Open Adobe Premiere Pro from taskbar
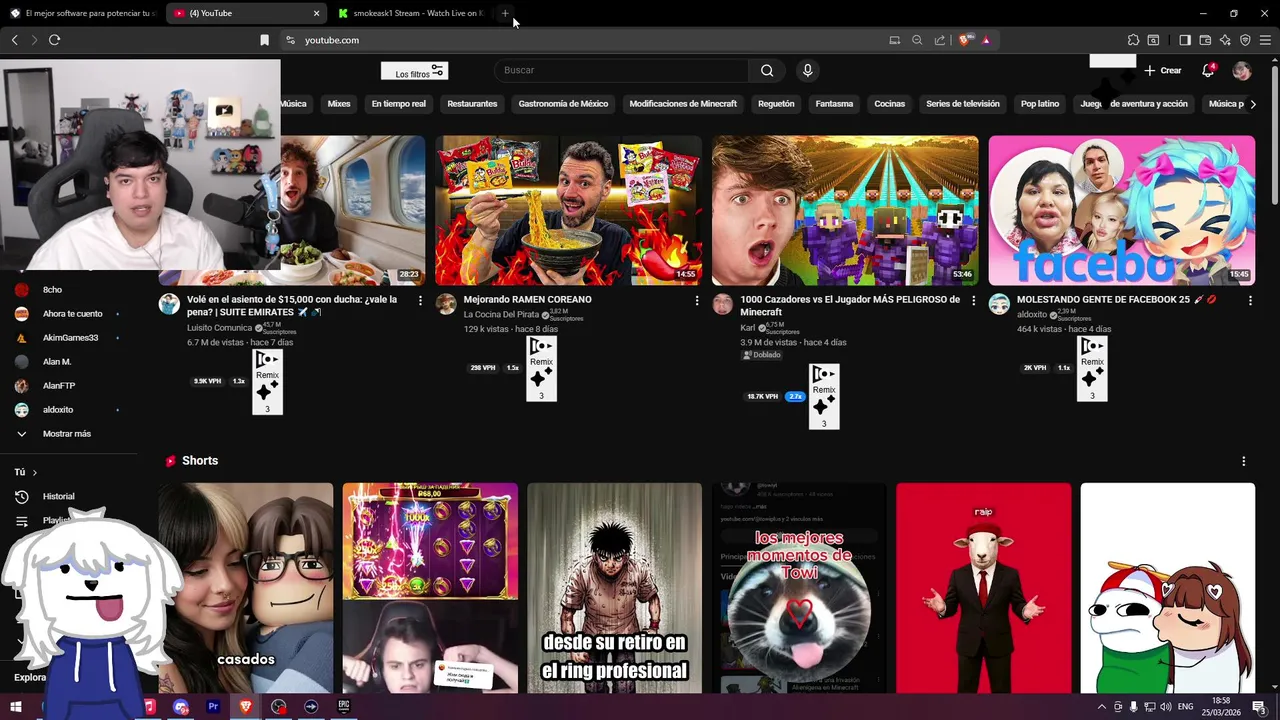The height and width of the screenshot is (720, 1280). [213, 706]
